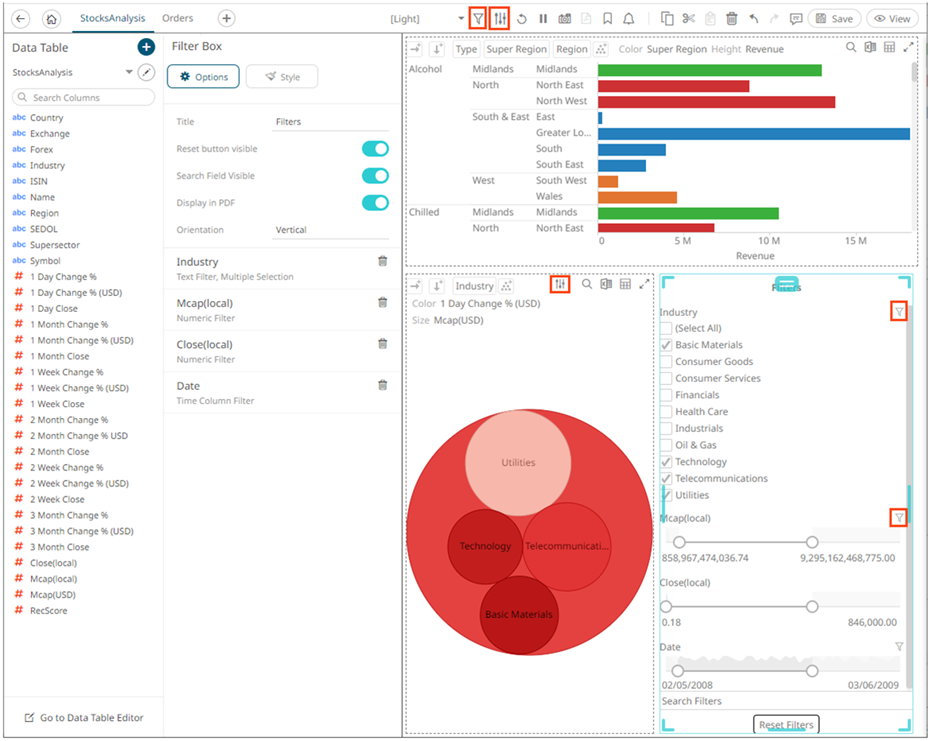This screenshot has width=930, height=741.
Task: Open the Style tab in Filter Box
Action: 281,77
